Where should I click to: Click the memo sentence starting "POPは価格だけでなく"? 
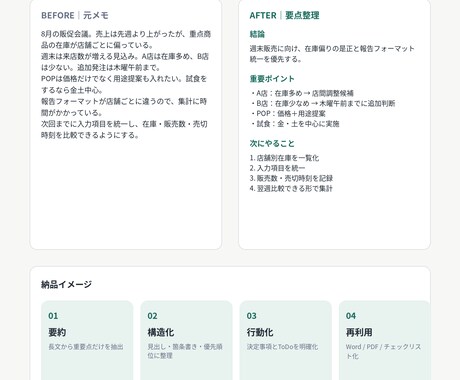point(124,84)
